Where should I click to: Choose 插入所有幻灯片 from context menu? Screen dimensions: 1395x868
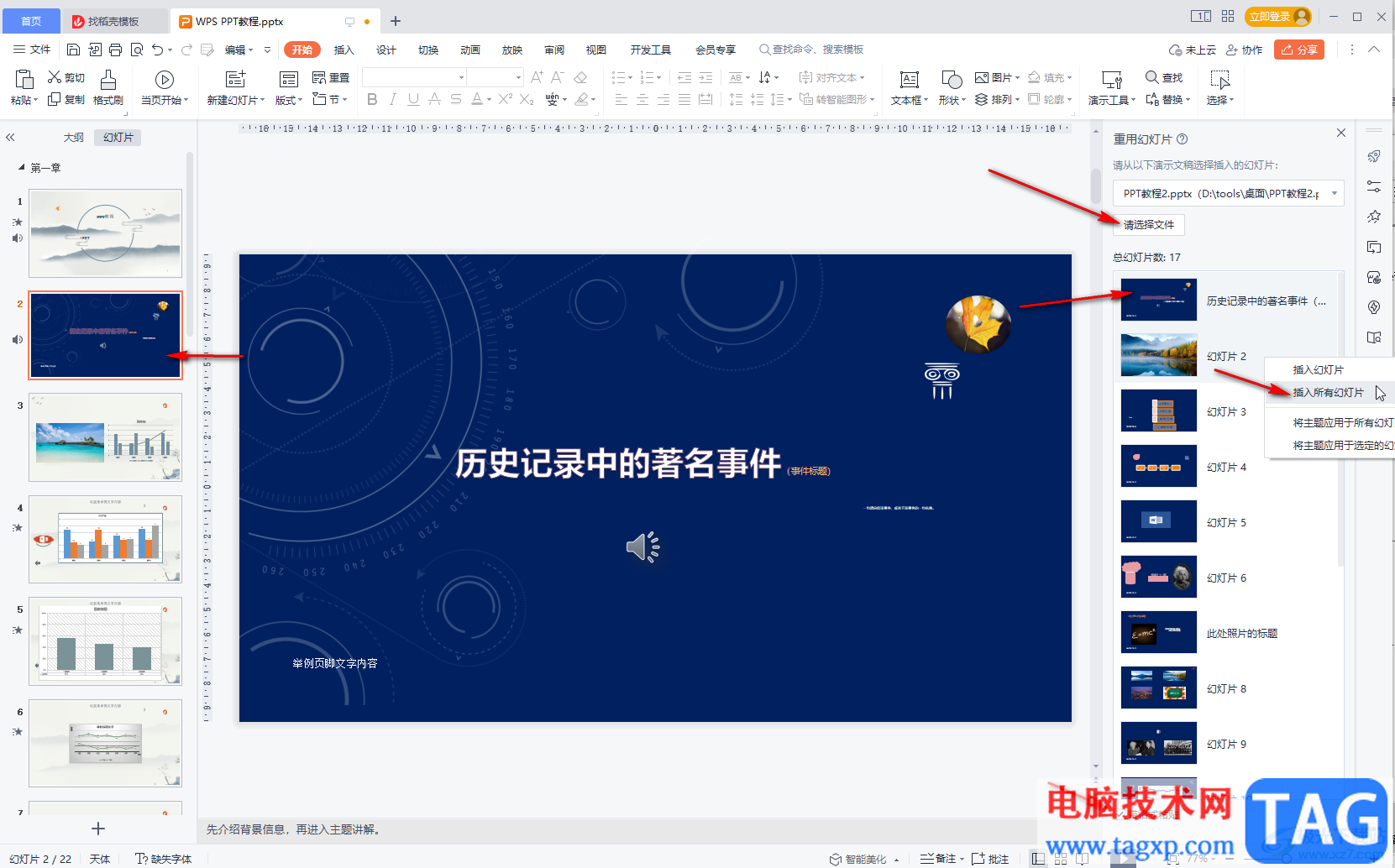[1328, 392]
